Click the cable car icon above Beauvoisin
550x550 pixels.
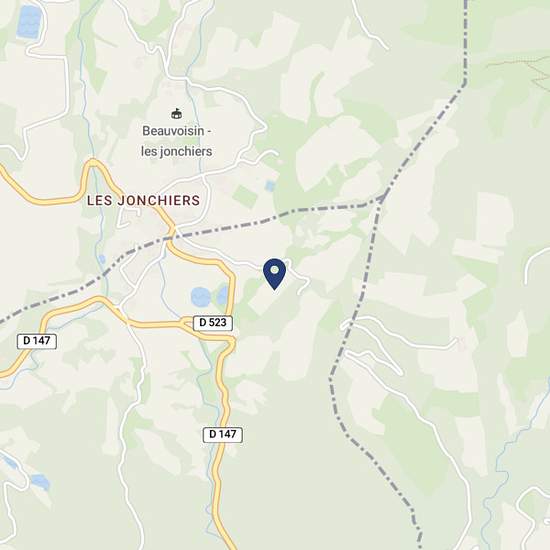coord(176,113)
